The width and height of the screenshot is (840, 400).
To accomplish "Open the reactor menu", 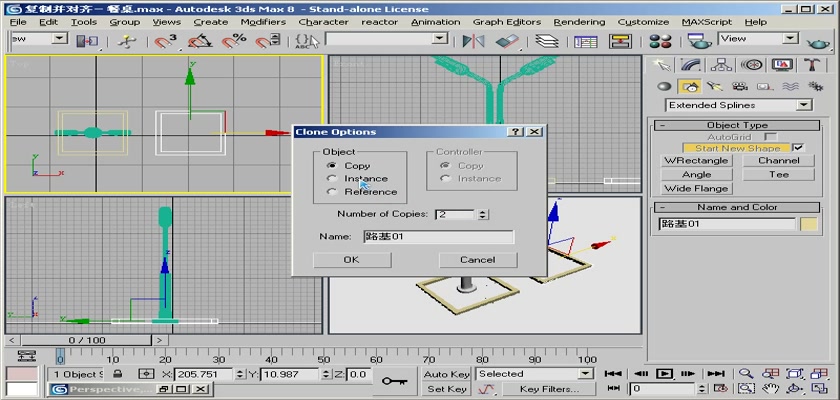I will pyautogui.click(x=379, y=22).
